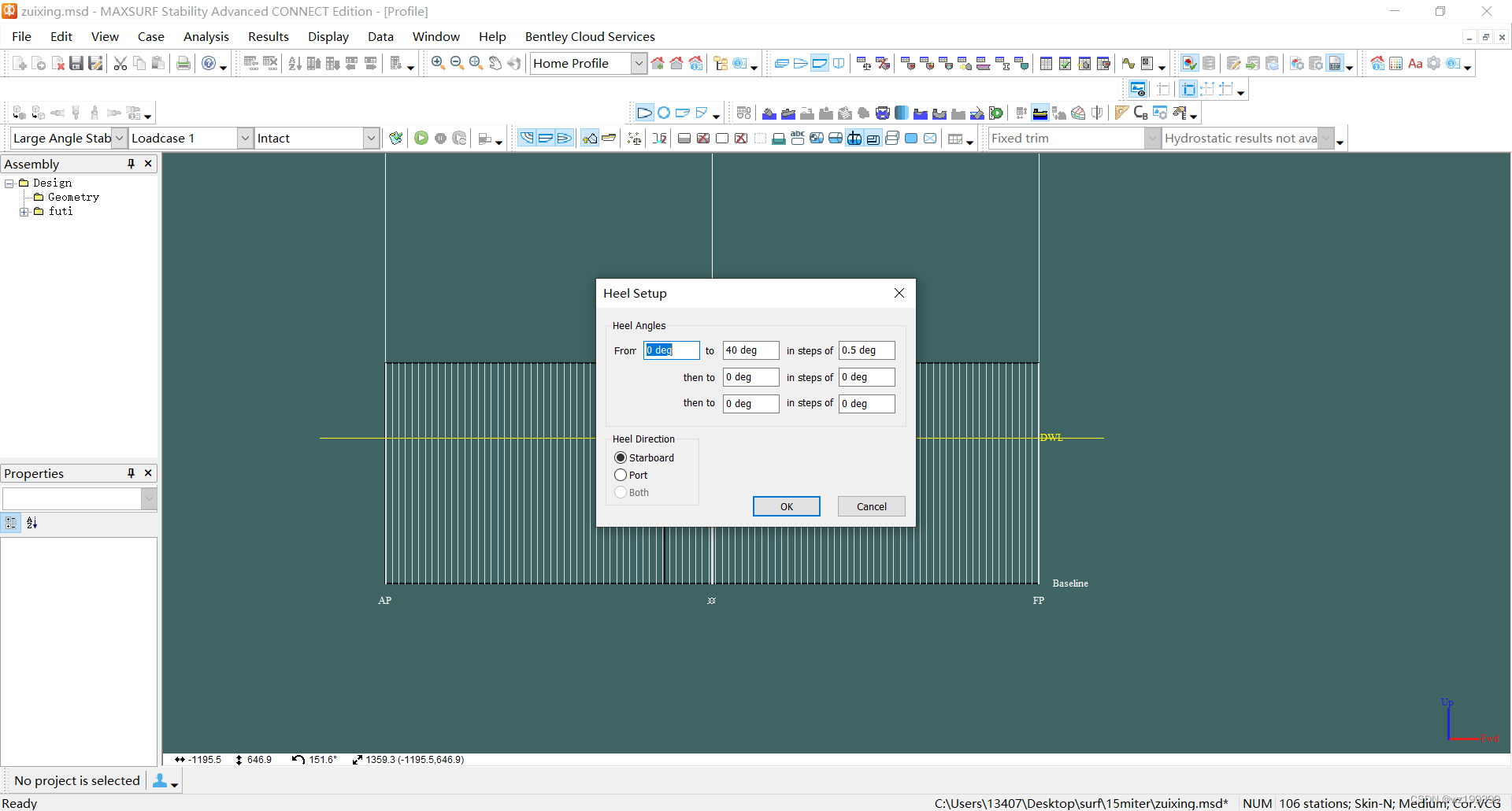Open the Bentley Cloud Services menu
The width and height of the screenshot is (1512, 811).
[x=590, y=37]
